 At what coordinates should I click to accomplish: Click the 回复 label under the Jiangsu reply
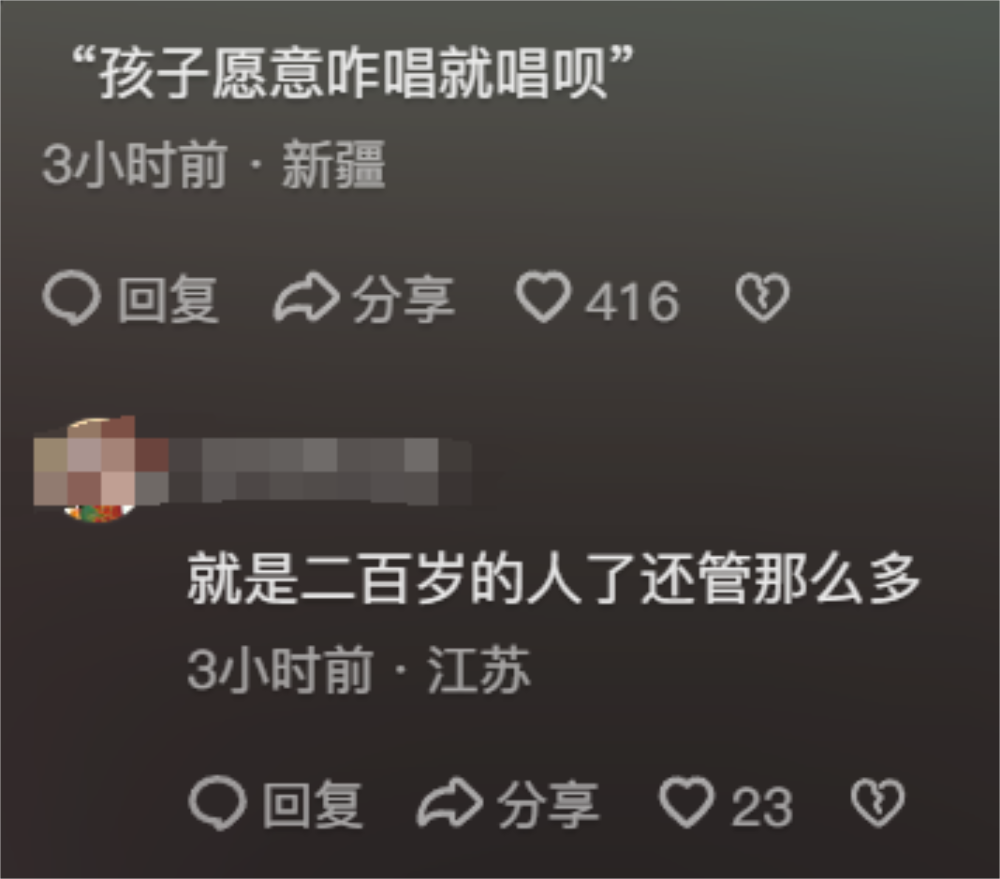(312, 804)
